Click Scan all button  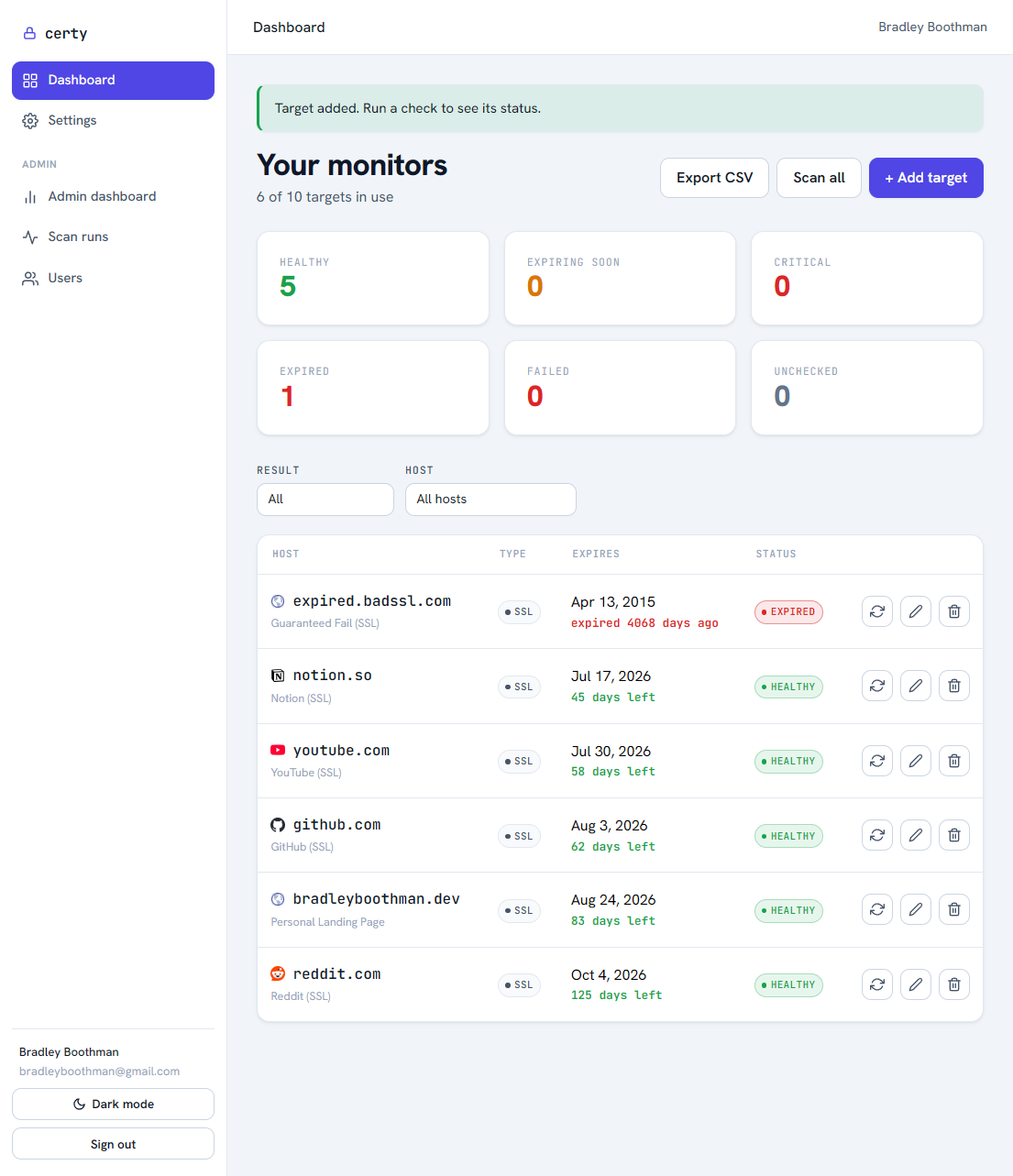point(819,178)
